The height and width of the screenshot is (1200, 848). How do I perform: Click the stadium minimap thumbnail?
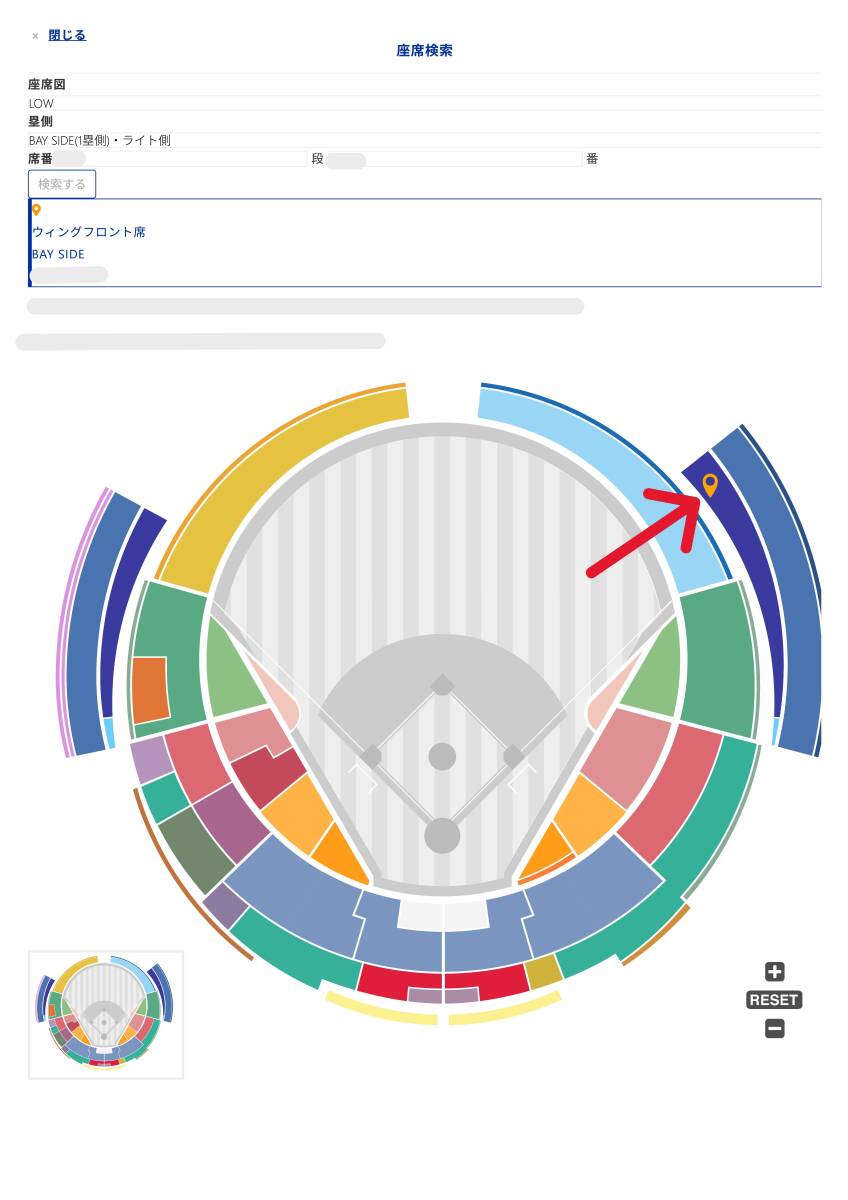pos(105,1014)
